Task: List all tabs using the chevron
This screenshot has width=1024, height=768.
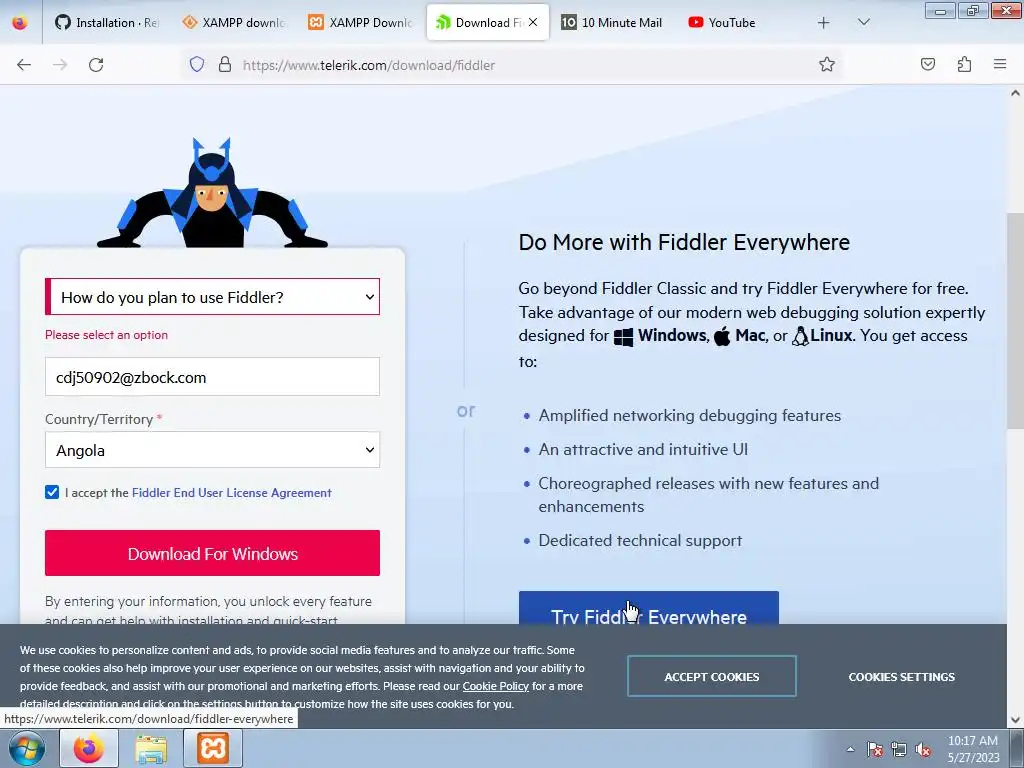Action: pos(863,23)
